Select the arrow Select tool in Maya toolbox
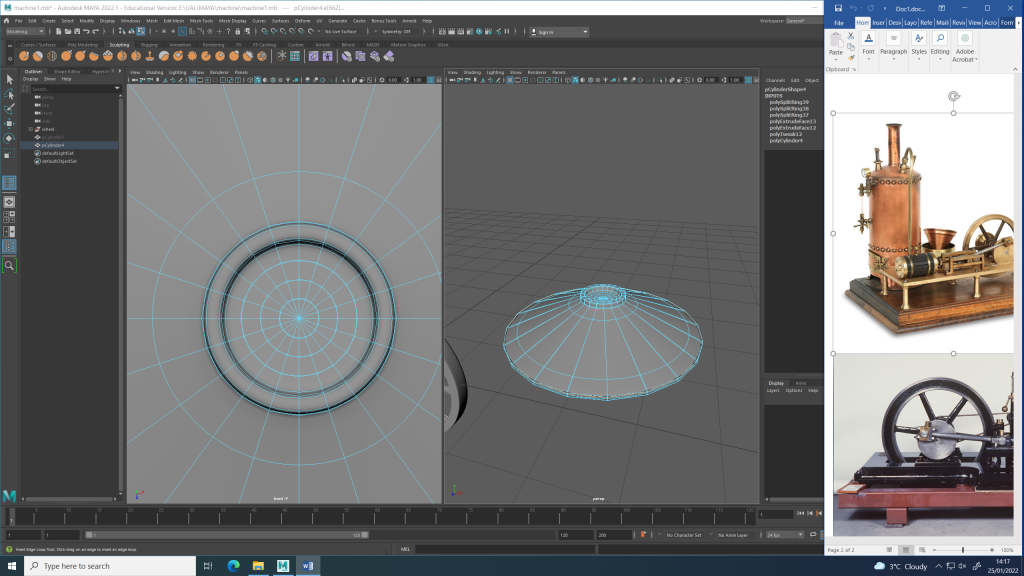Screen dimensions: 1024x576 click(x=9, y=79)
